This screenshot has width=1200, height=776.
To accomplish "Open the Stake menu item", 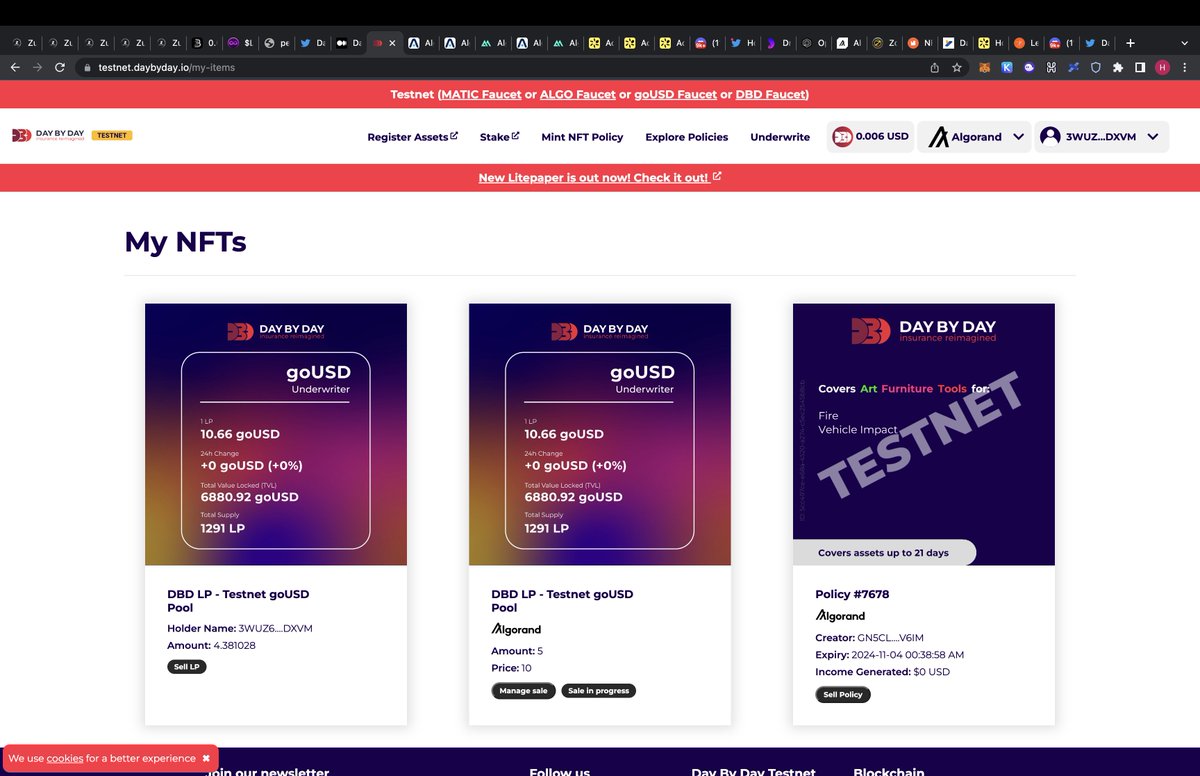I will [x=499, y=137].
